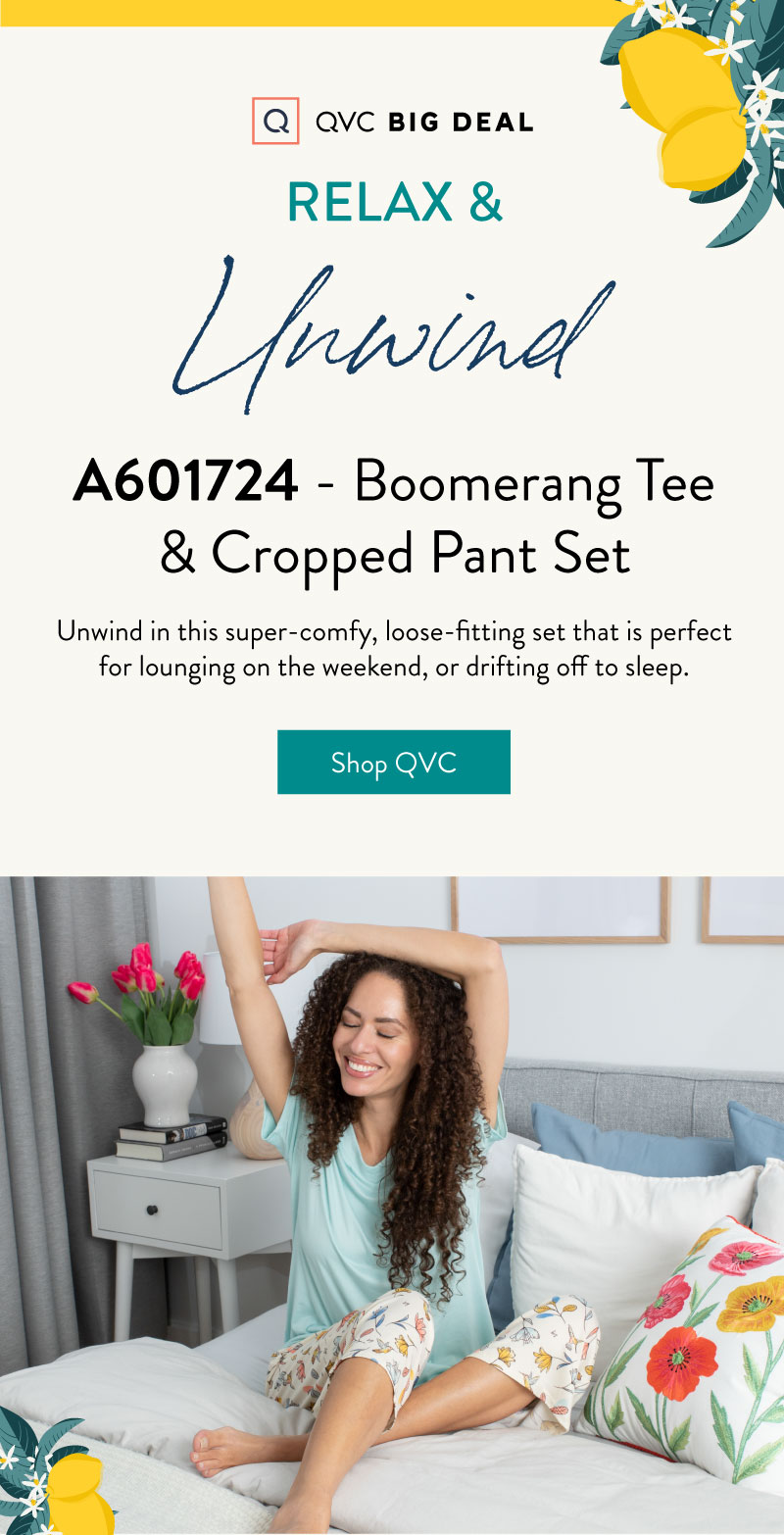
Task: Click the yellow banner strip at the top
Action: 314,13
